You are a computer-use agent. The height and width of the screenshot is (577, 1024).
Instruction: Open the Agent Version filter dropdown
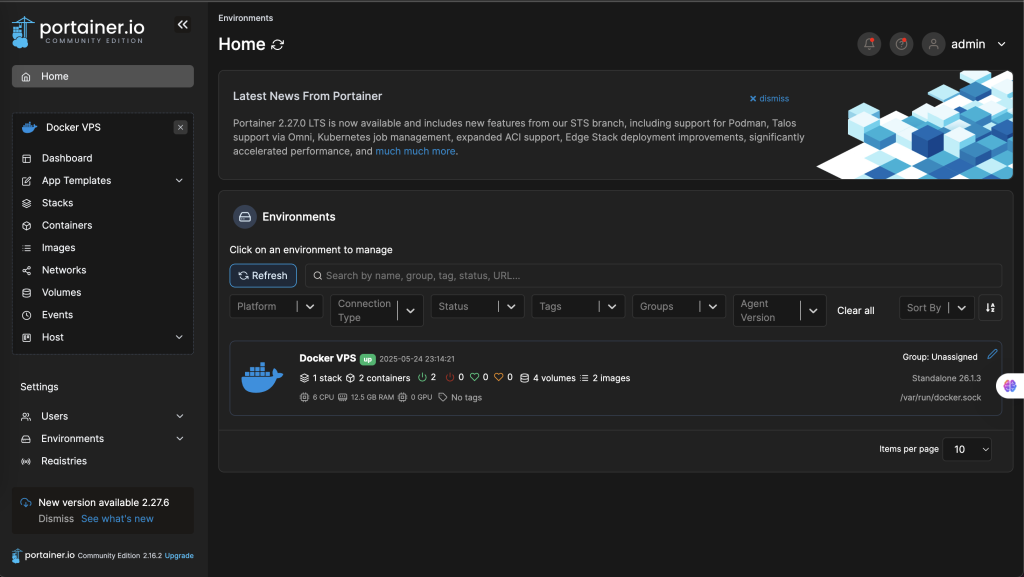point(780,311)
